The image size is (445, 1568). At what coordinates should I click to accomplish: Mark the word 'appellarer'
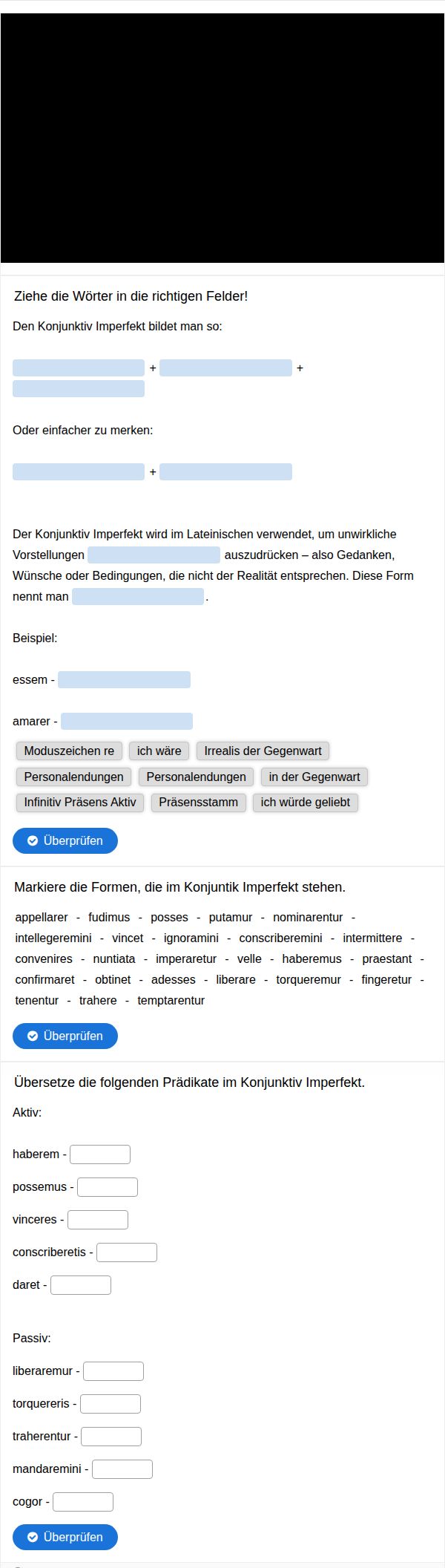click(42, 917)
